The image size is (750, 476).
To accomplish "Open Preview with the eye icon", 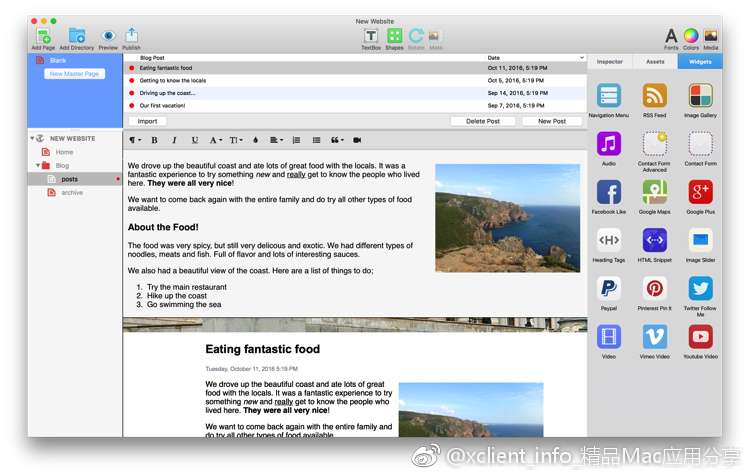I will point(108,36).
